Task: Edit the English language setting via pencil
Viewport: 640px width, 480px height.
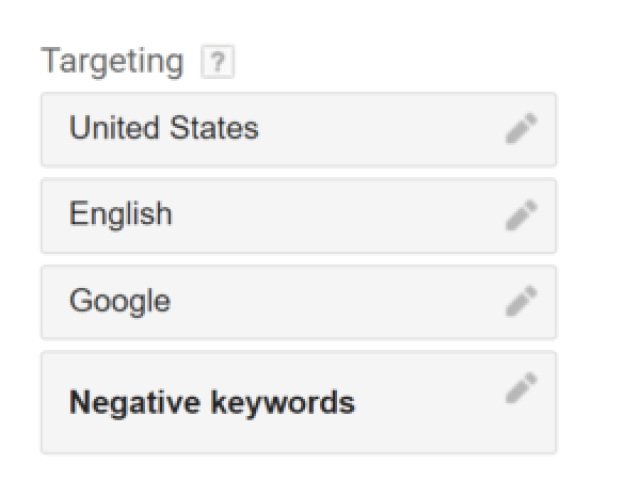Action: [522, 214]
